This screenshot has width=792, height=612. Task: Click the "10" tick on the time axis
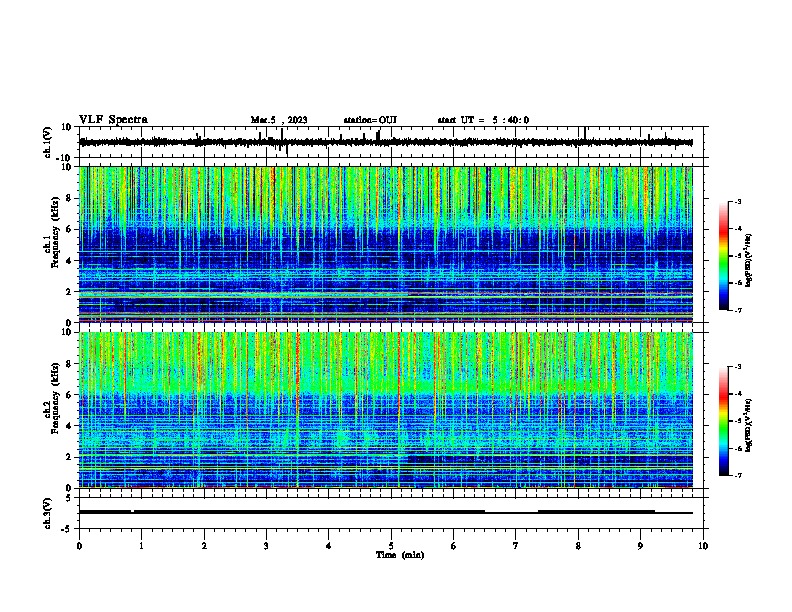coord(703,546)
